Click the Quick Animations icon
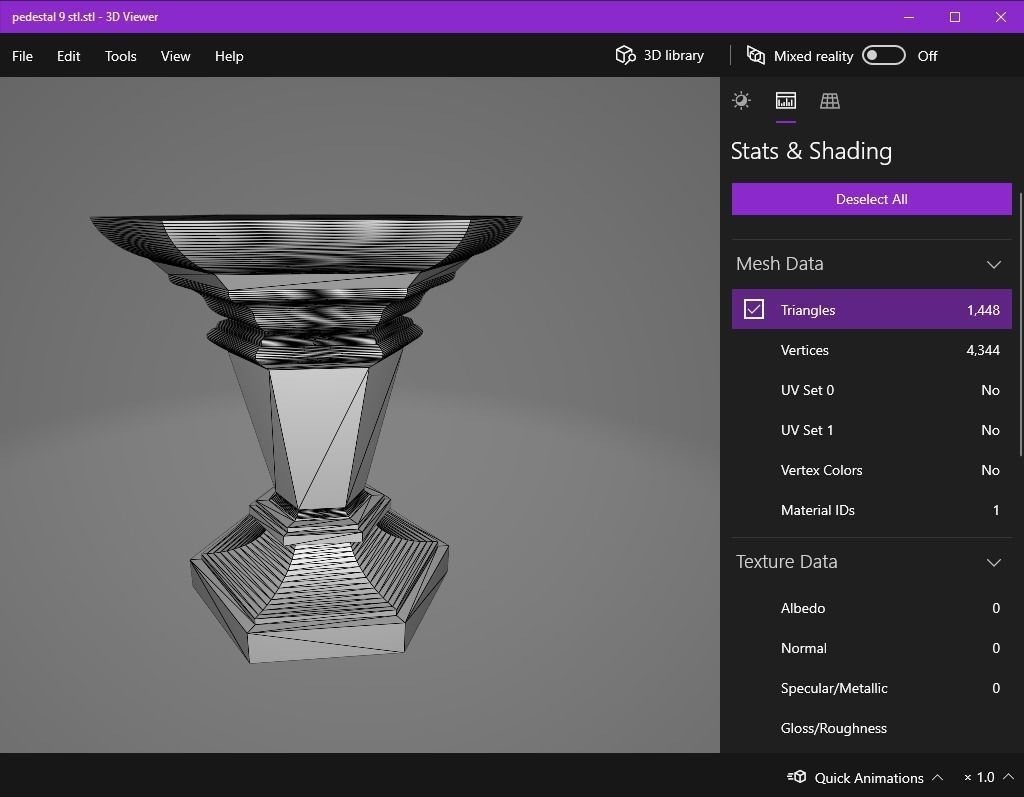1024x797 pixels. [x=796, y=777]
